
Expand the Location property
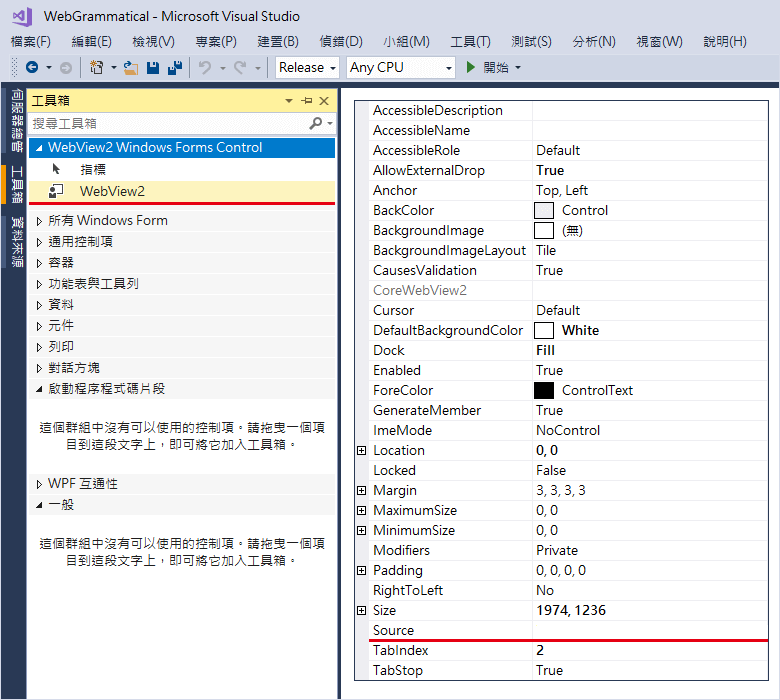coord(362,450)
